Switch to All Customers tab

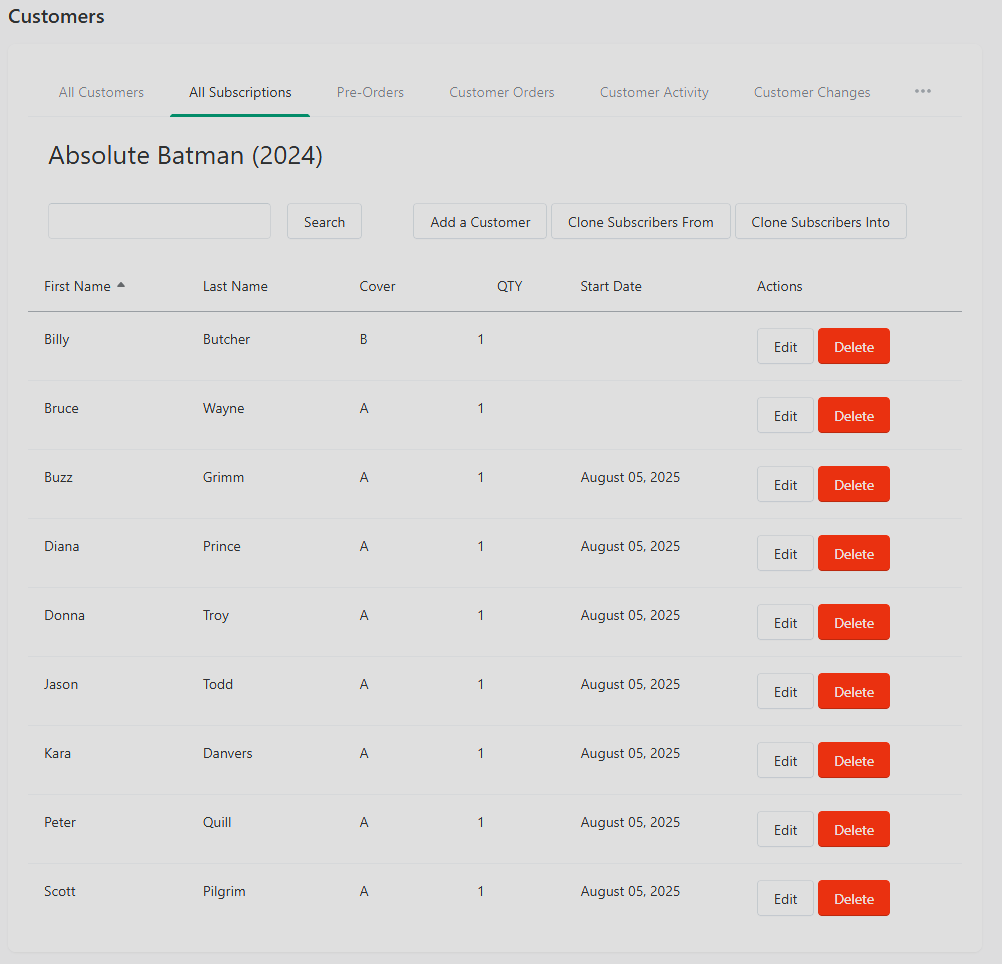tap(101, 92)
